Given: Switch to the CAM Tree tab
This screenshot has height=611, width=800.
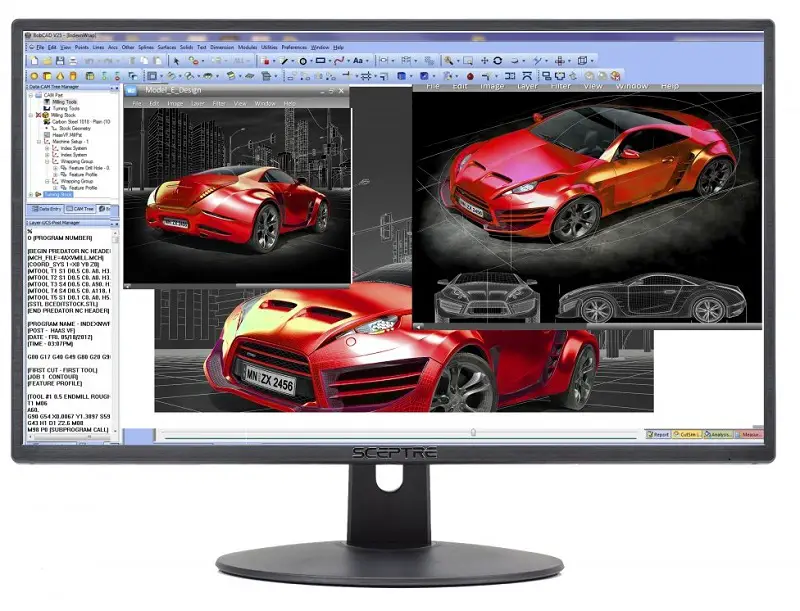Looking at the screenshot, I should coord(80,209).
